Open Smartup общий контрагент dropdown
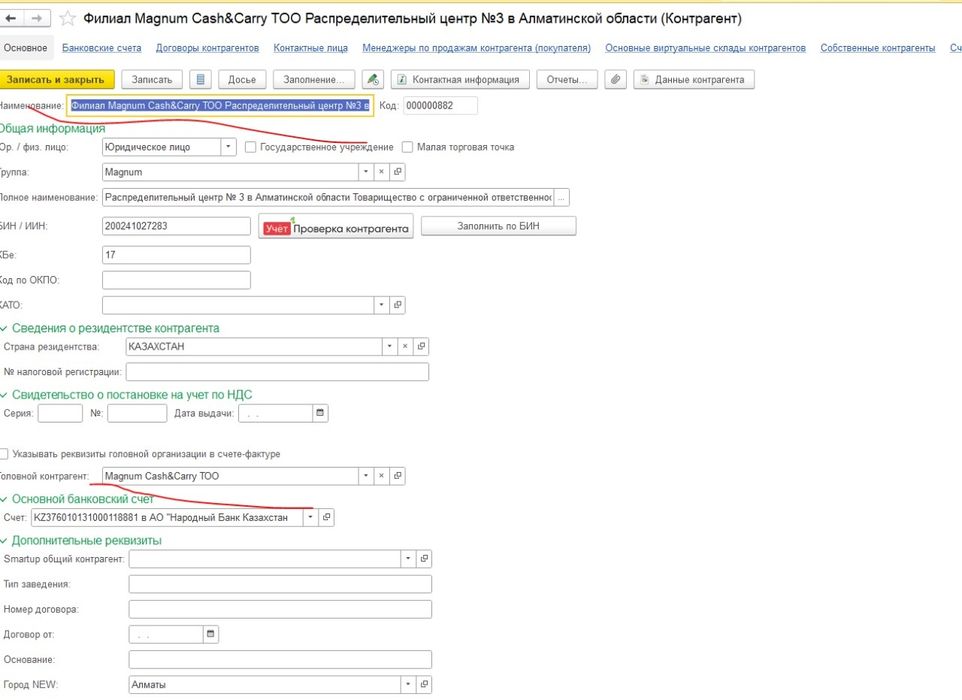This screenshot has width=962, height=700. point(408,559)
